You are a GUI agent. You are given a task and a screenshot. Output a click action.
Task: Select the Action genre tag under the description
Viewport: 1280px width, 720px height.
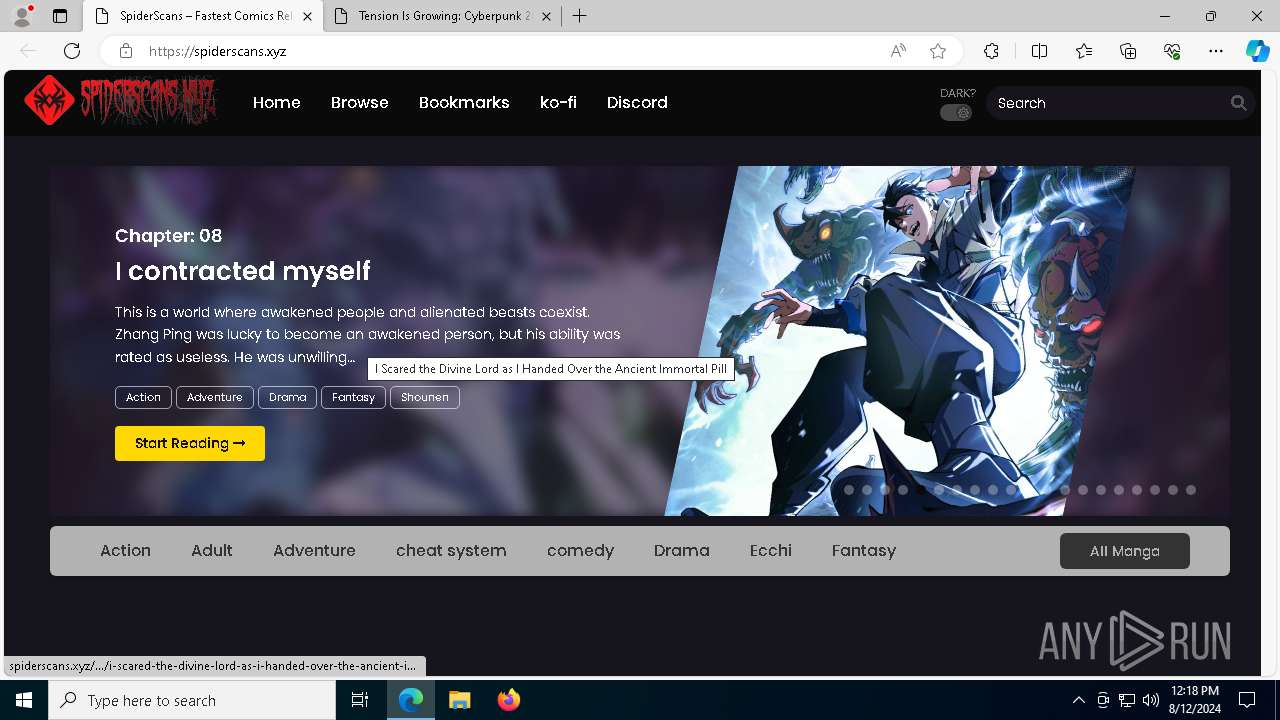[x=143, y=397]
